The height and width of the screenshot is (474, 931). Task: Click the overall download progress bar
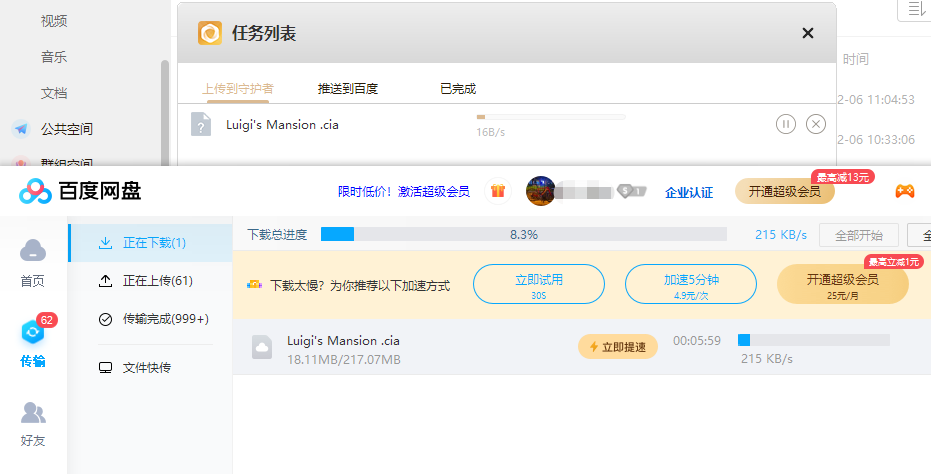click(x=524, y=235)
